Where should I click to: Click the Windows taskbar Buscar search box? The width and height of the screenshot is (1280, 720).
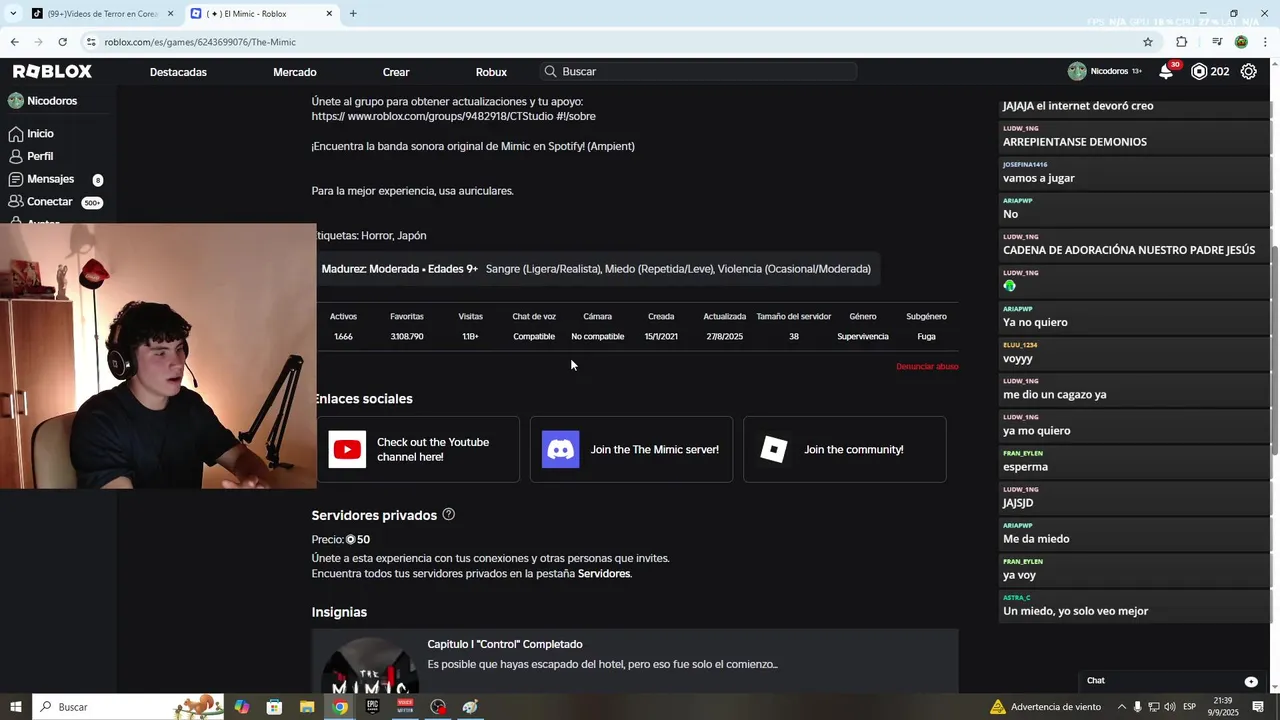tap(130, 707)
